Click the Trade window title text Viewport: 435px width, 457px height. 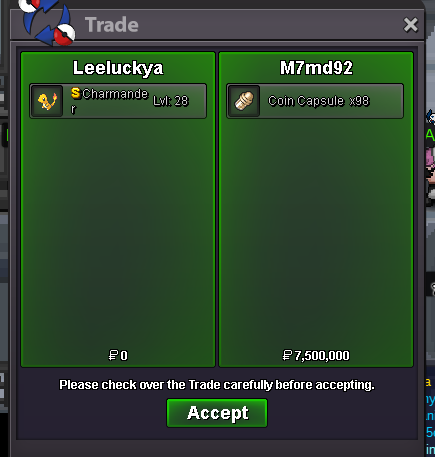112,25
